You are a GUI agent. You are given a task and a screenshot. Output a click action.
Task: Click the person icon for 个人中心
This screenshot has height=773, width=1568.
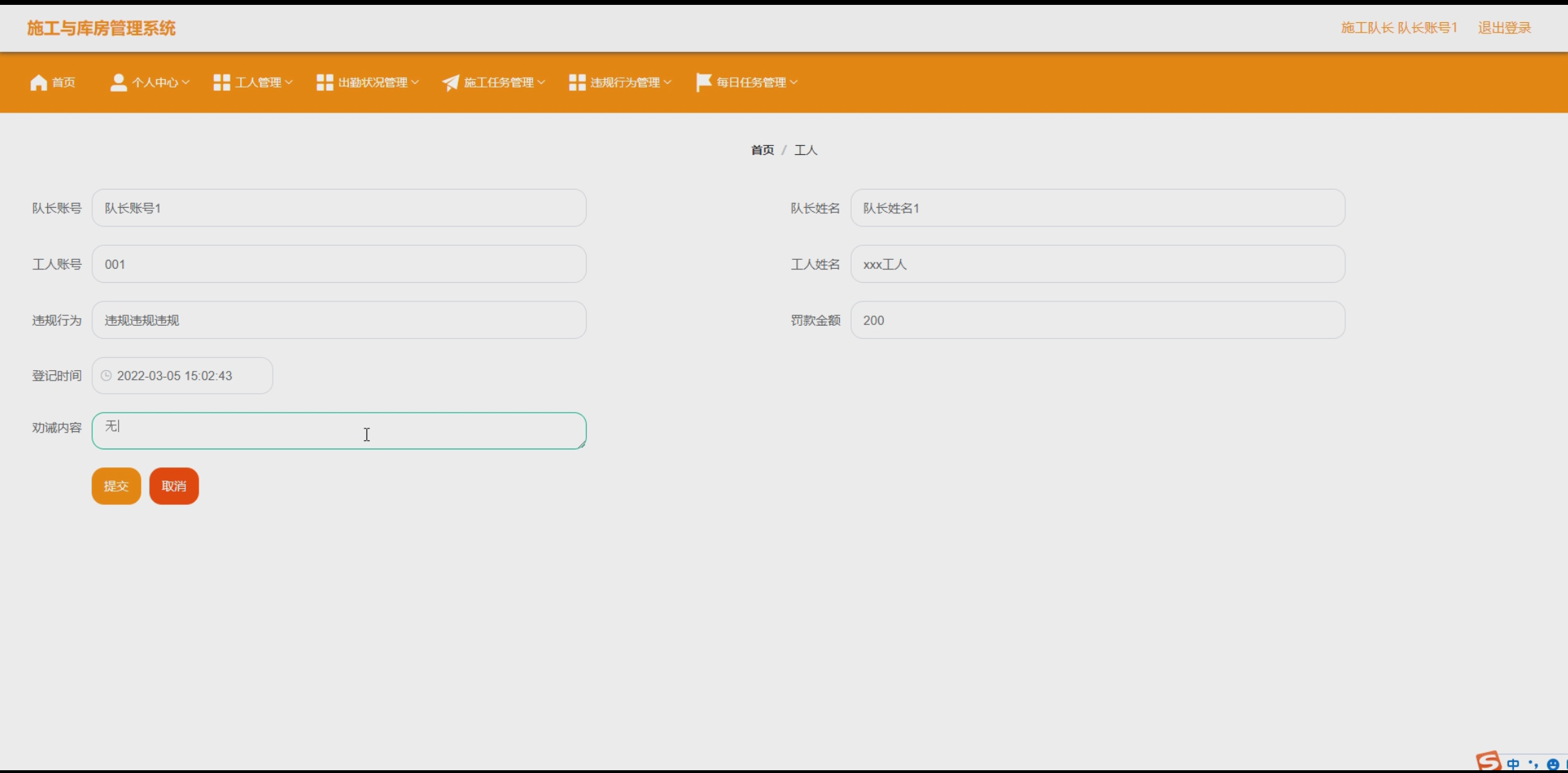(118, 83)
